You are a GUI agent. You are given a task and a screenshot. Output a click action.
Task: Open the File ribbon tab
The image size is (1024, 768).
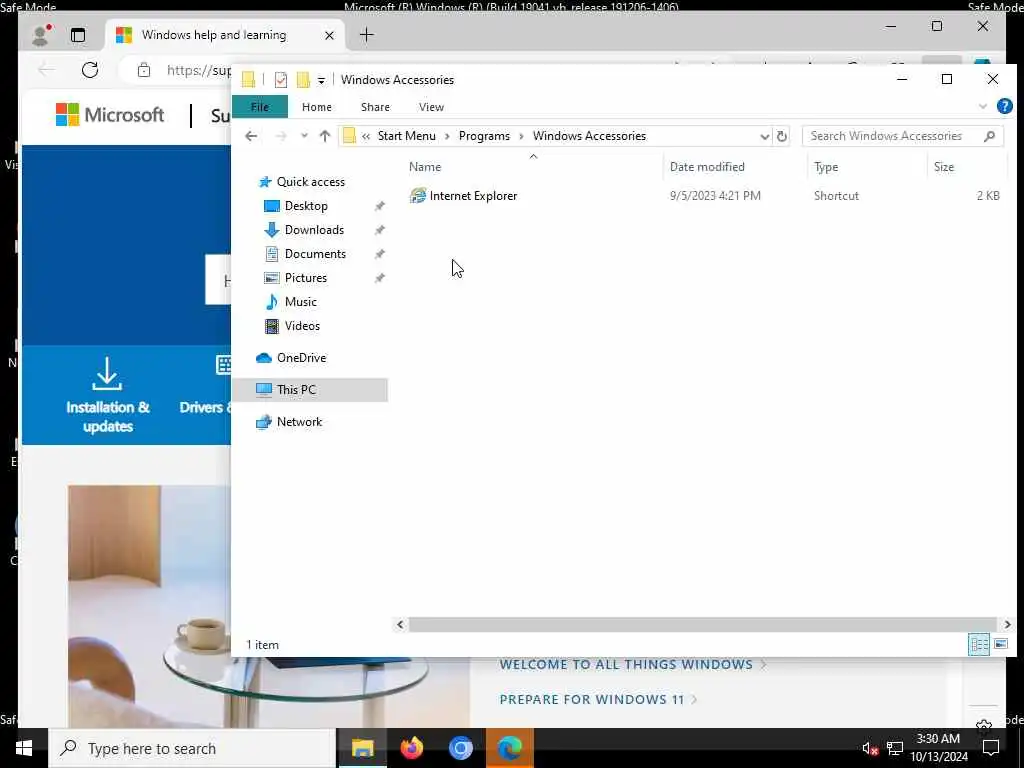[x=260, y=107]
